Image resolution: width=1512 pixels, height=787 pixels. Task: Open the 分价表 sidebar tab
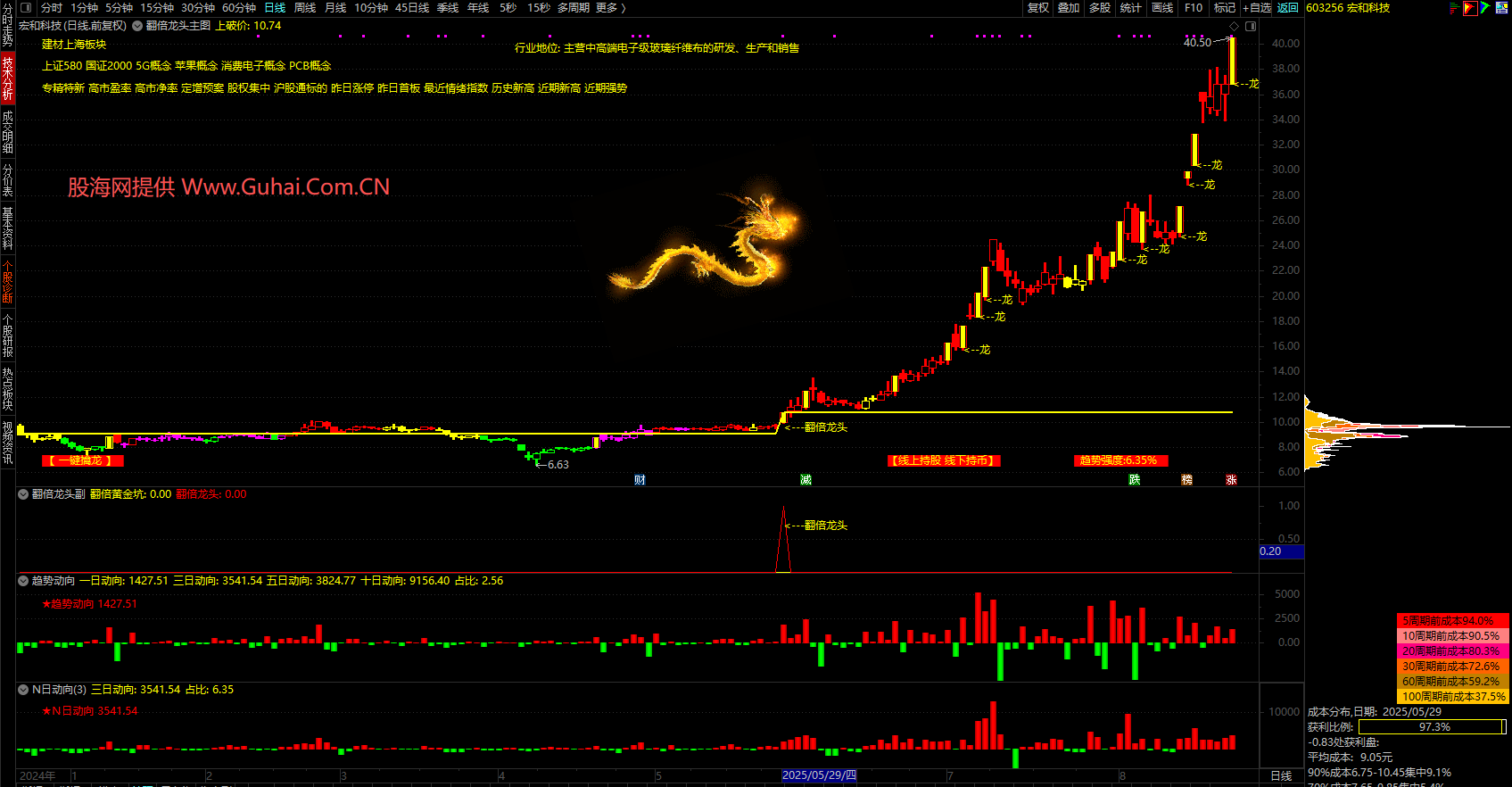(7, 179)
